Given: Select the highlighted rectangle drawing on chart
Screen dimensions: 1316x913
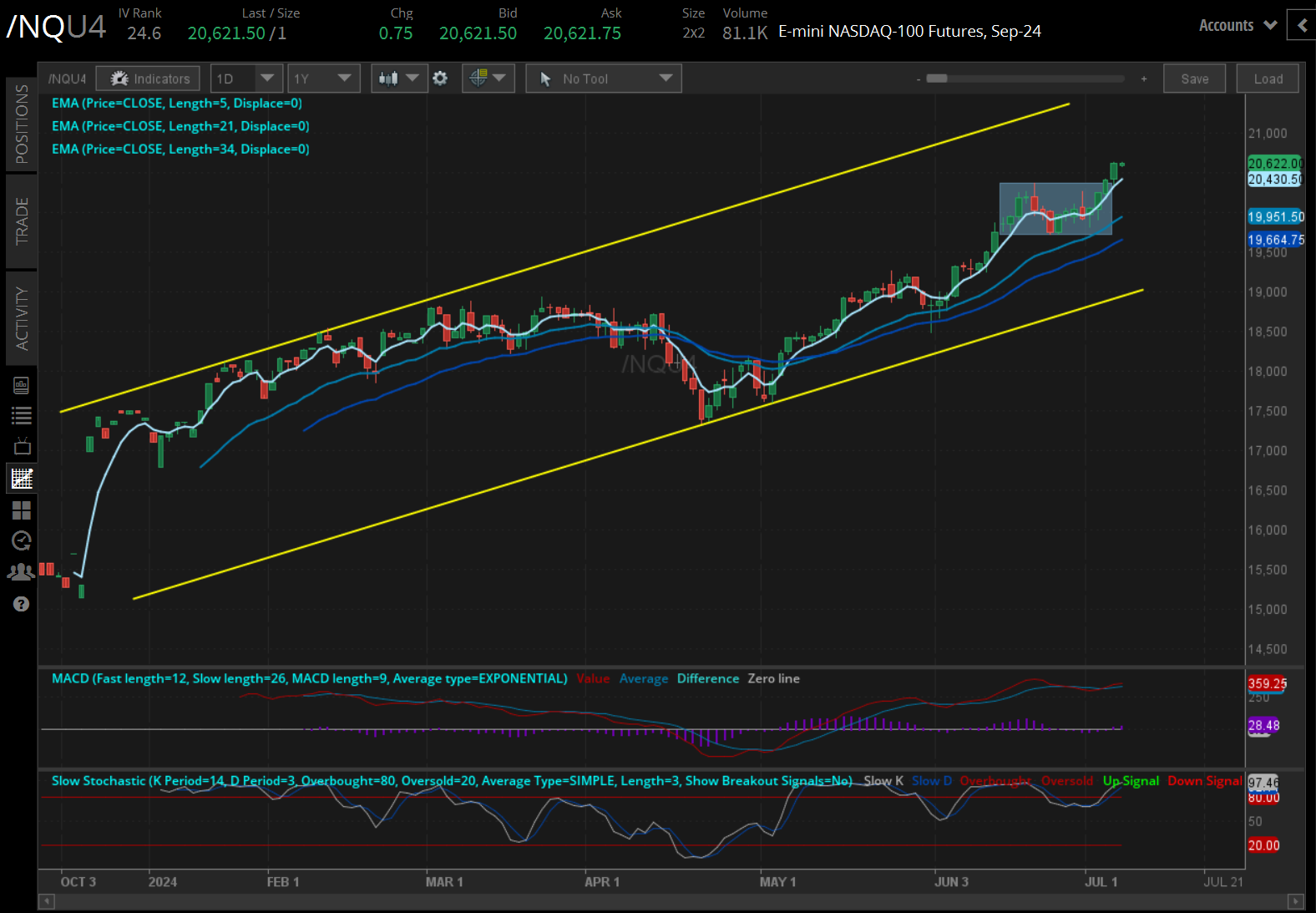Looking at the screenshot, I should 1055,209.
